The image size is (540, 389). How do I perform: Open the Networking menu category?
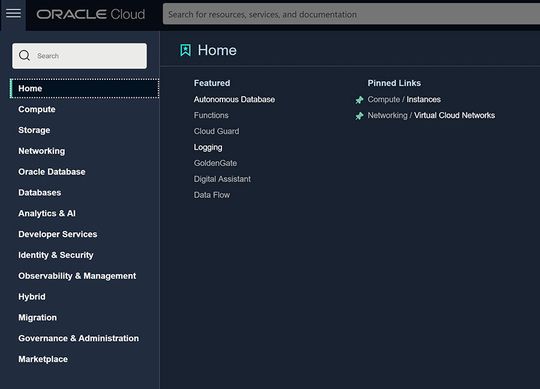pyautogui.click(x=42, y=151)
